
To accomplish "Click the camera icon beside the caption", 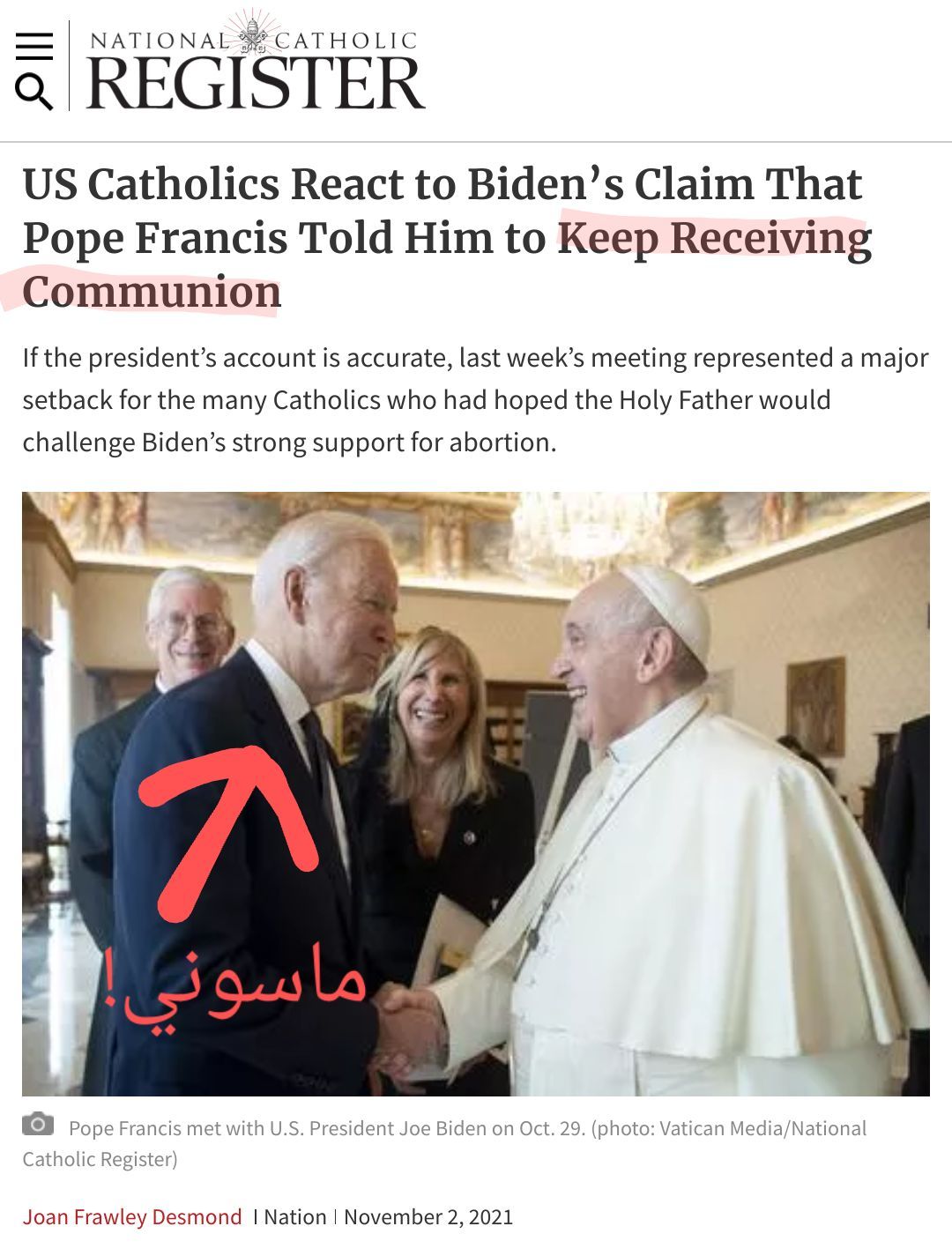I will click(38, 1124).
